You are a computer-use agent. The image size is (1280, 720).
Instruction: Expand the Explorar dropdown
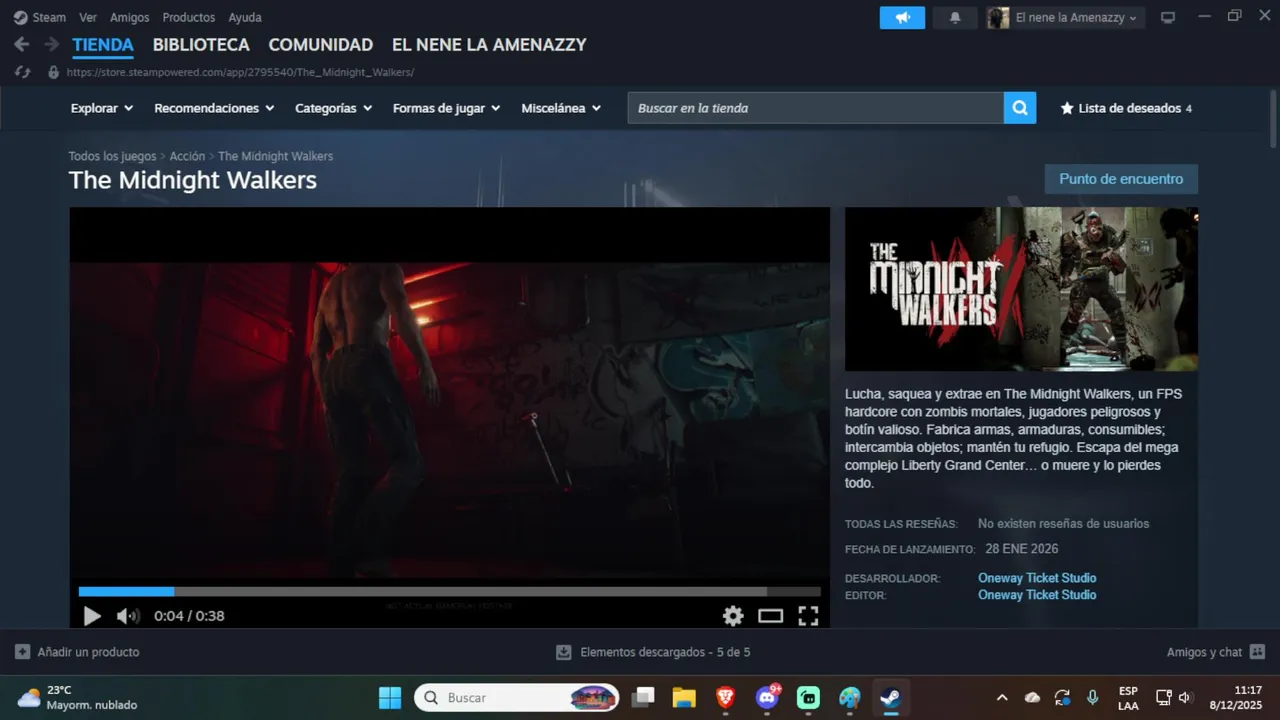tap(102, 108)
